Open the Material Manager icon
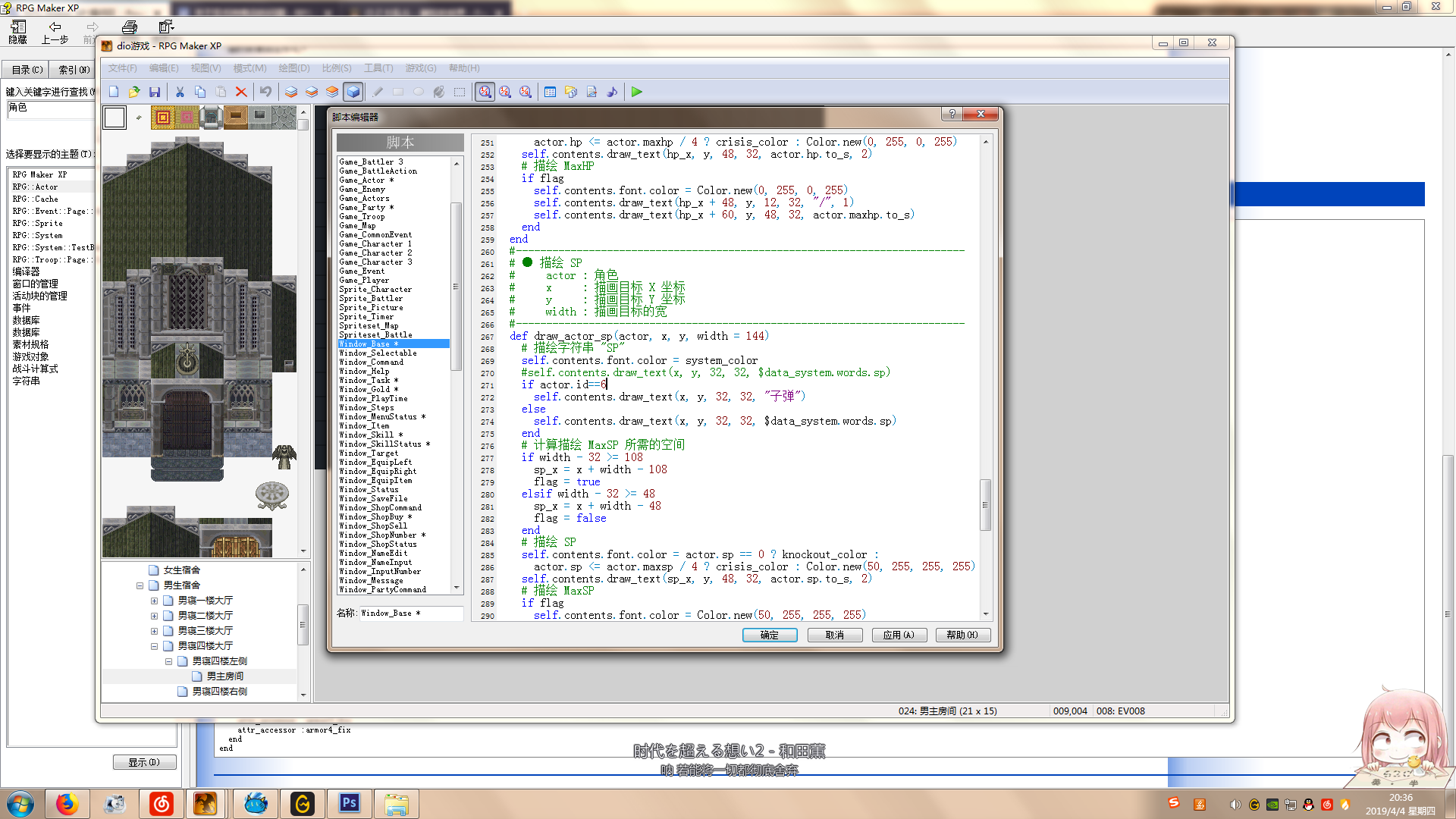 click(x=571, y=92)
